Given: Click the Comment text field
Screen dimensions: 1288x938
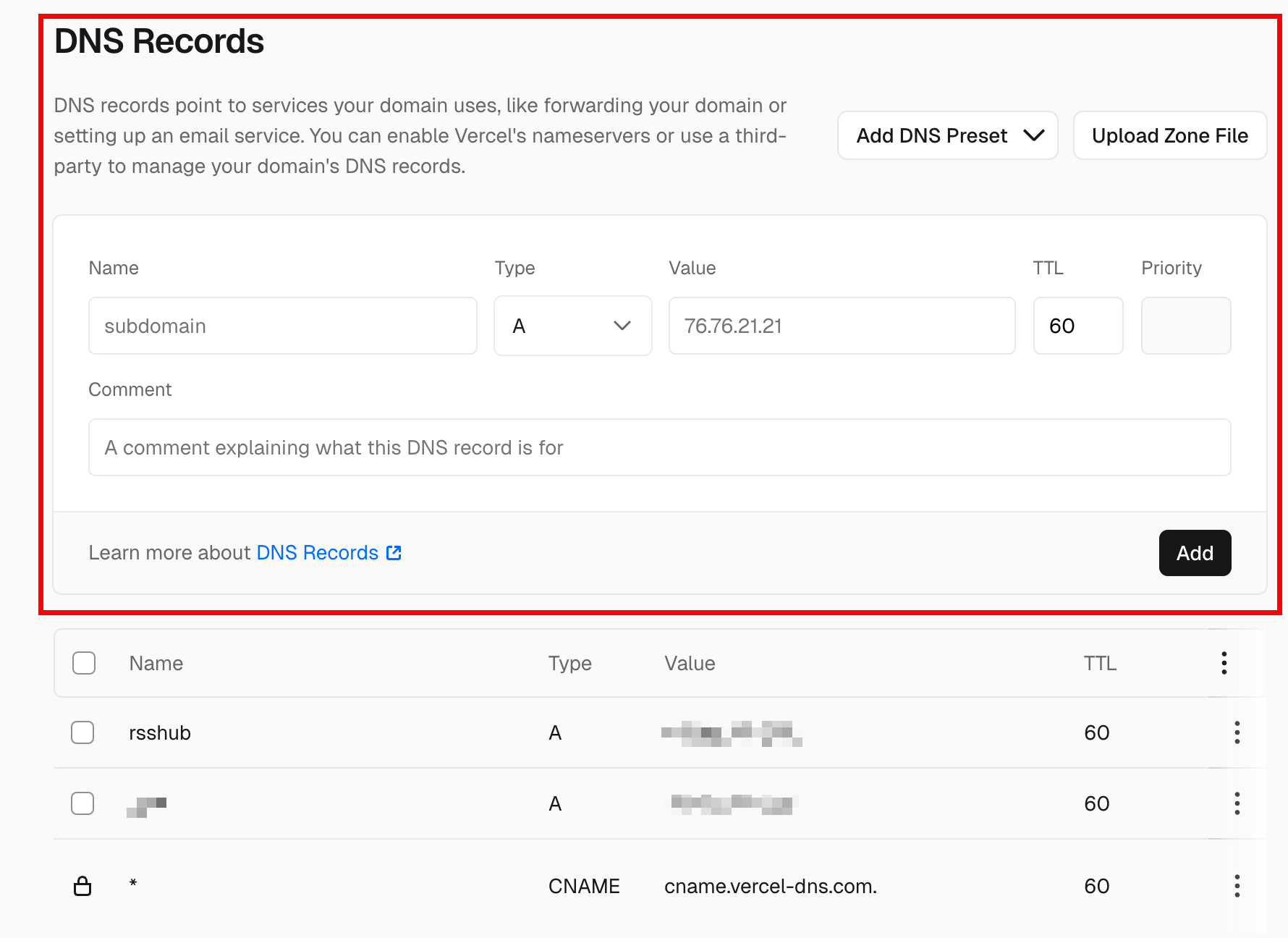Looking at the screenshot, I should (659, 447).
